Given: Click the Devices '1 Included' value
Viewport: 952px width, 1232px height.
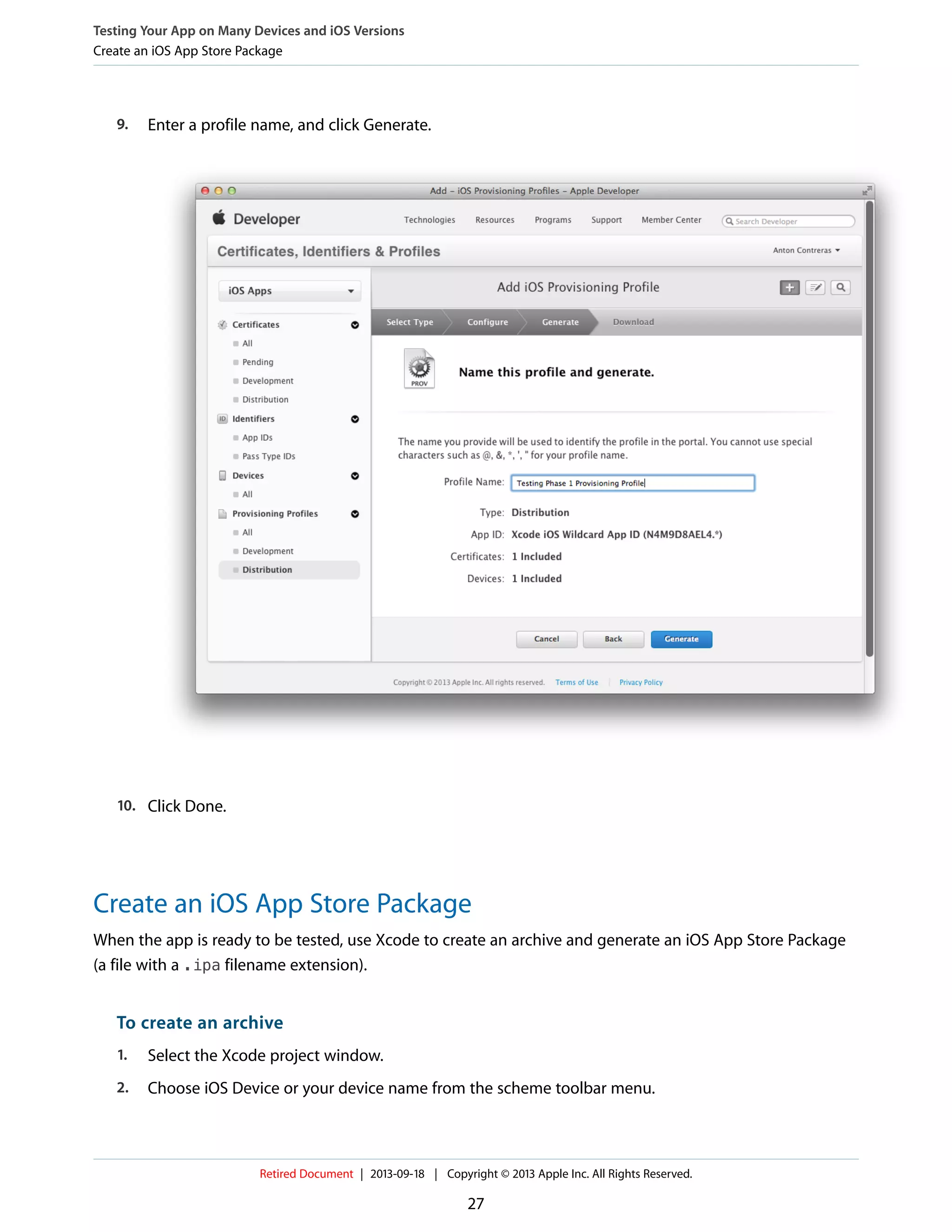Looking at the screenshot, I should [536, 579].
